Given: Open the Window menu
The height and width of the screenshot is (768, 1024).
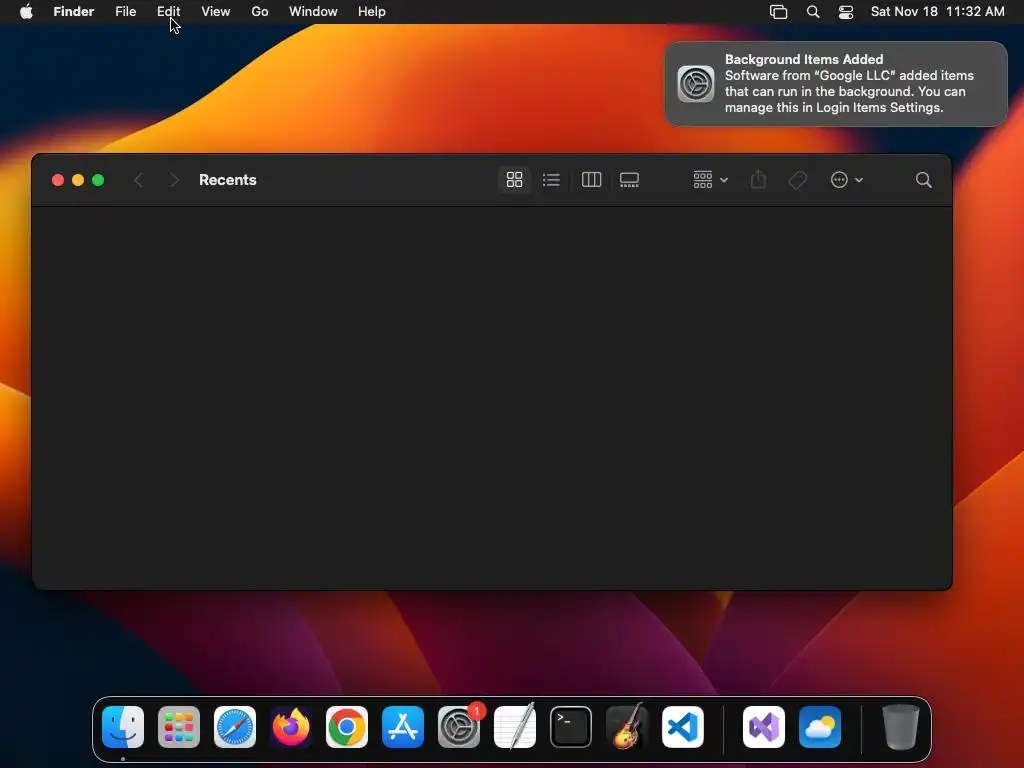Looking at the screenshot, I should pyautogui.click(x=313, y=11).
